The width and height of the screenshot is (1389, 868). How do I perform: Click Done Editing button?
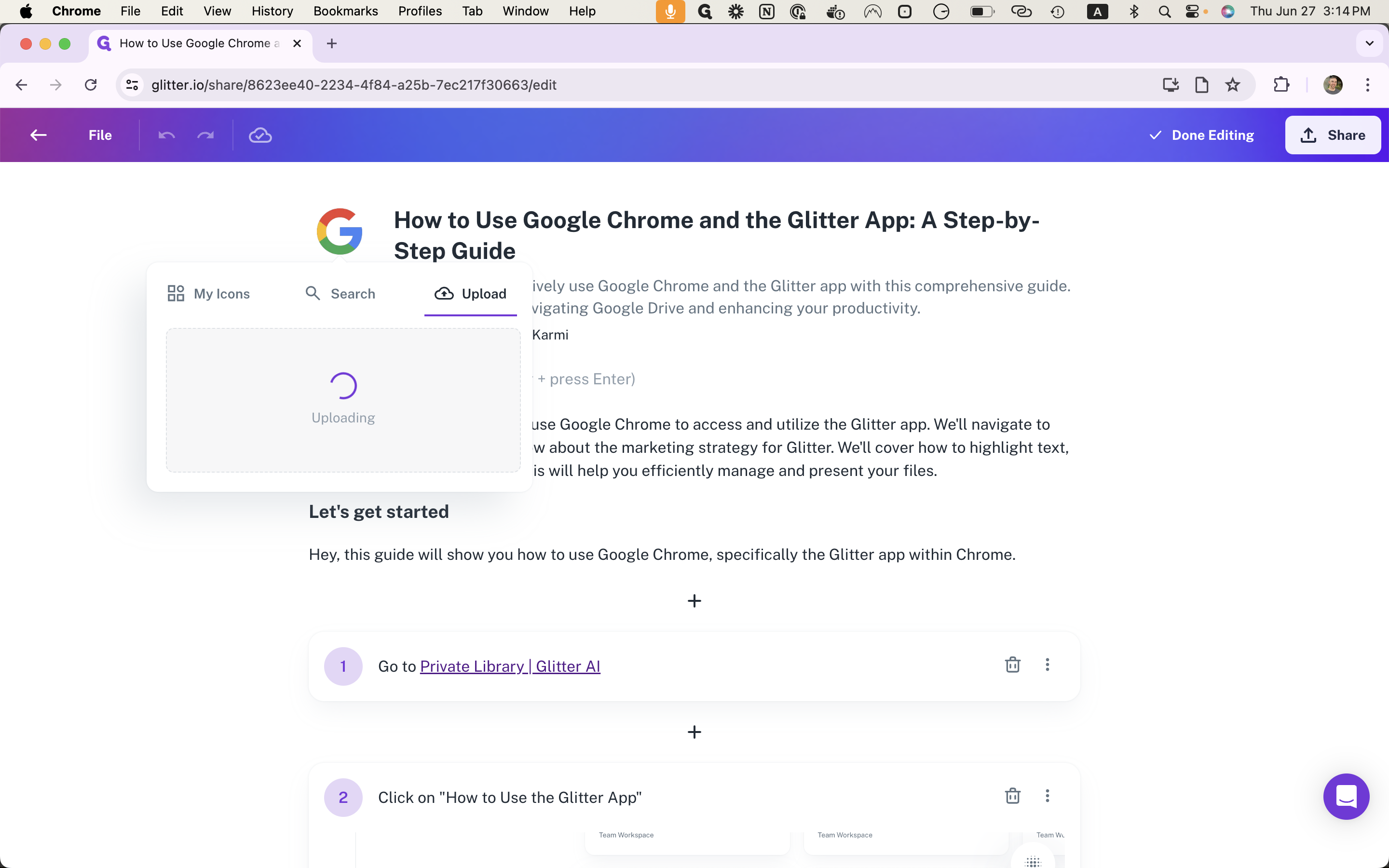(1201, 135)
